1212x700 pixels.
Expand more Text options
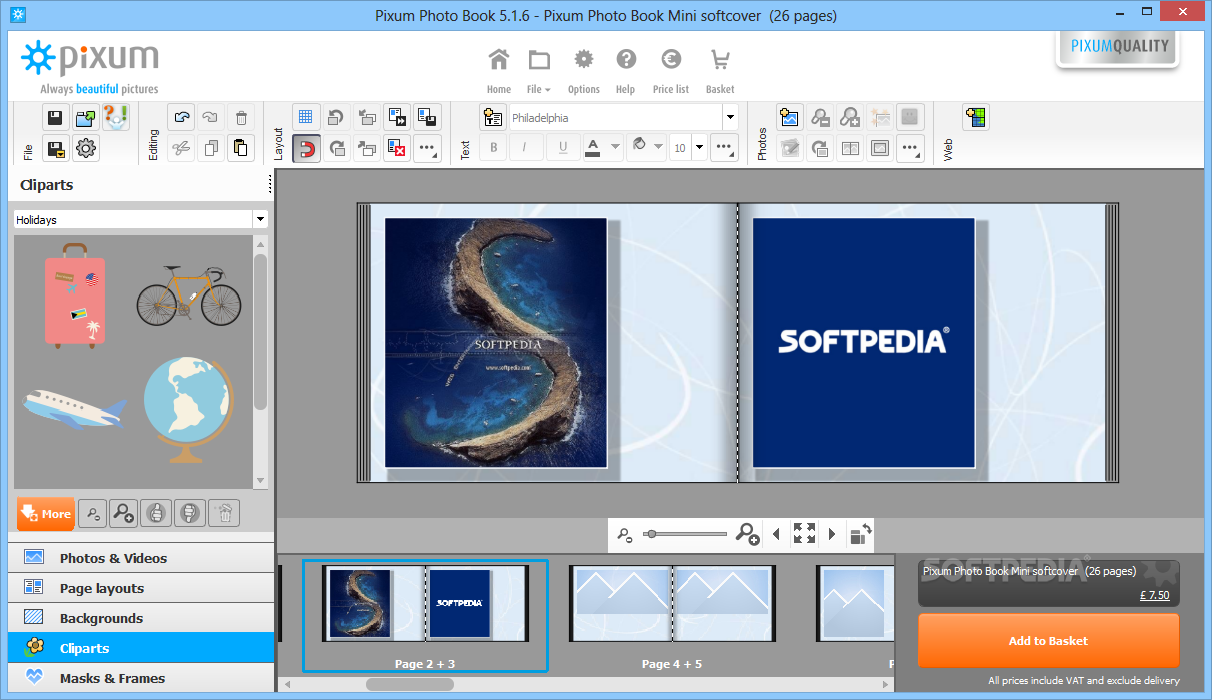724,148
